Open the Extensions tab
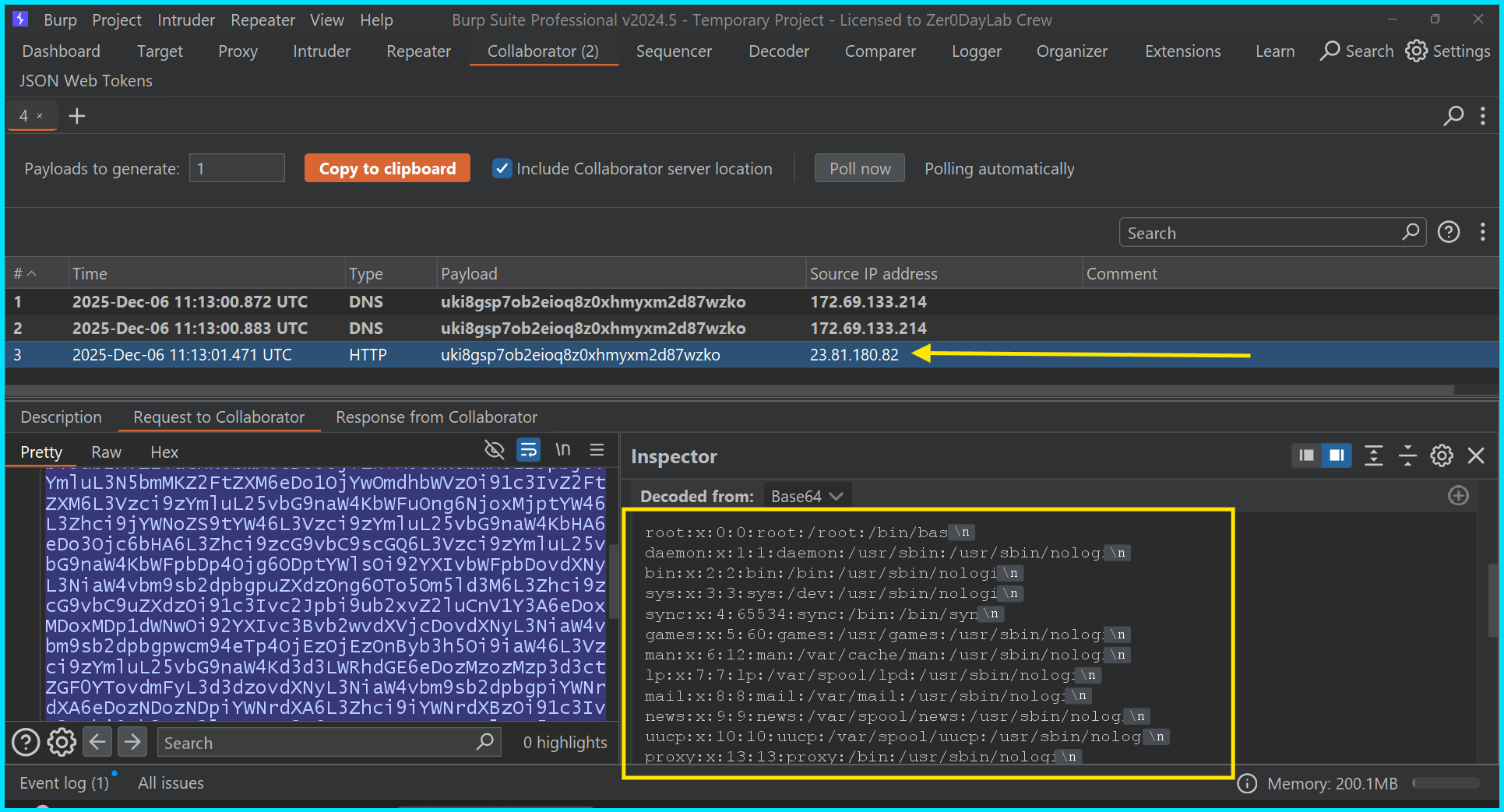The height and width of the screenshot is (812, 1504). [1183, 51]
